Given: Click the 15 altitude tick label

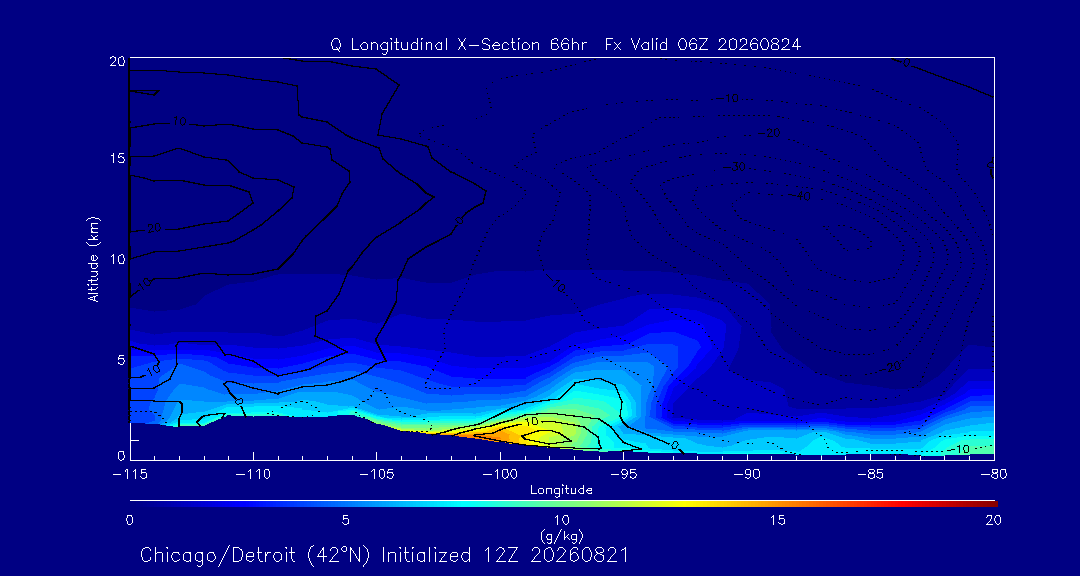Looking at the screenshot, I should [118, 158].
